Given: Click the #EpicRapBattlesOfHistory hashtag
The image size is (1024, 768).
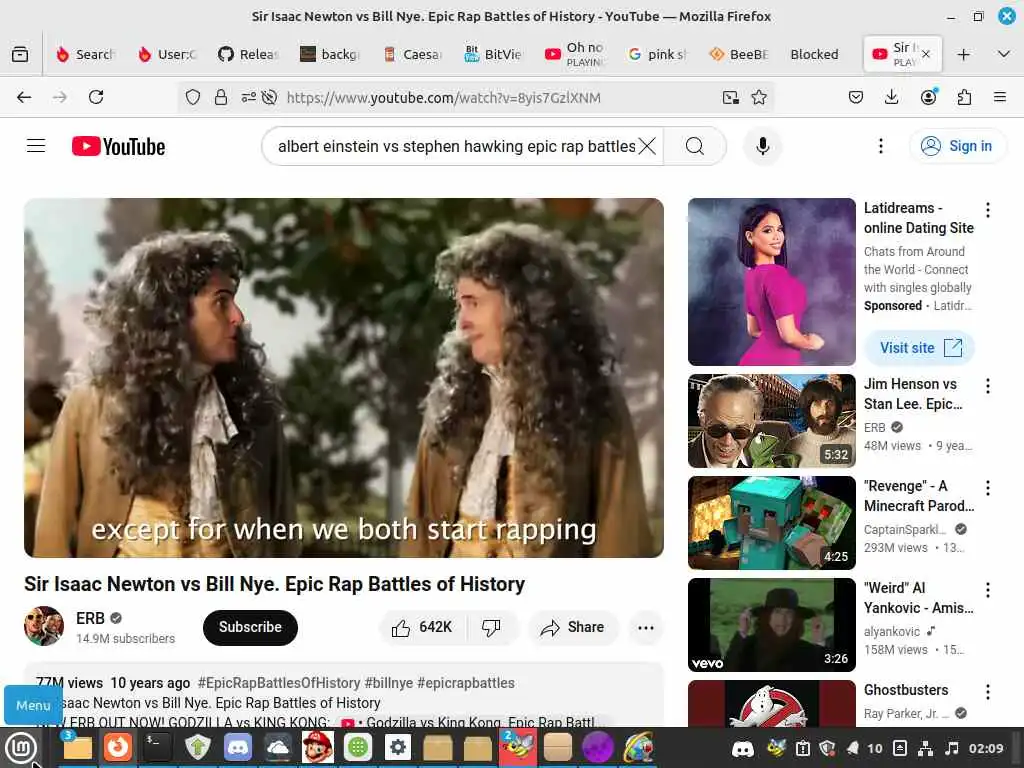Looking at the screenshot, I should (279, 683).
